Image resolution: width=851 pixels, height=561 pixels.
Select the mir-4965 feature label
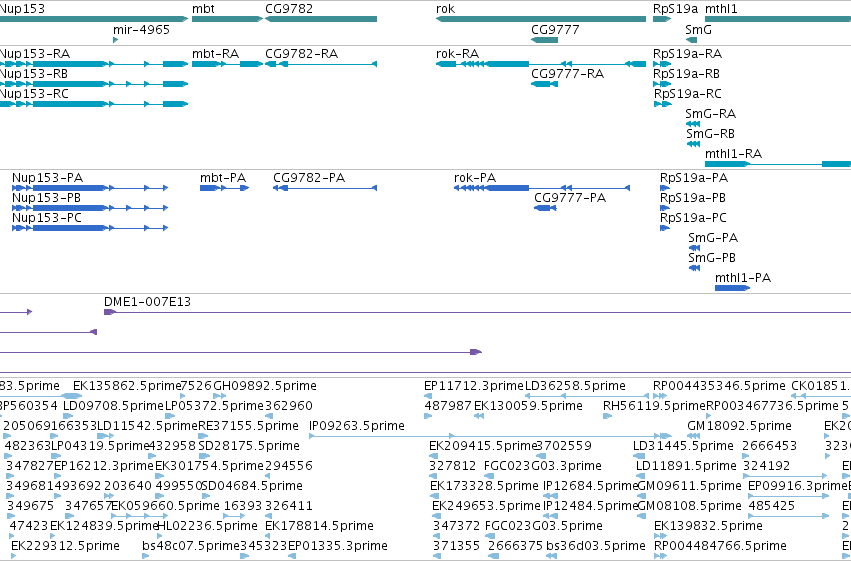tap(141, 30)
